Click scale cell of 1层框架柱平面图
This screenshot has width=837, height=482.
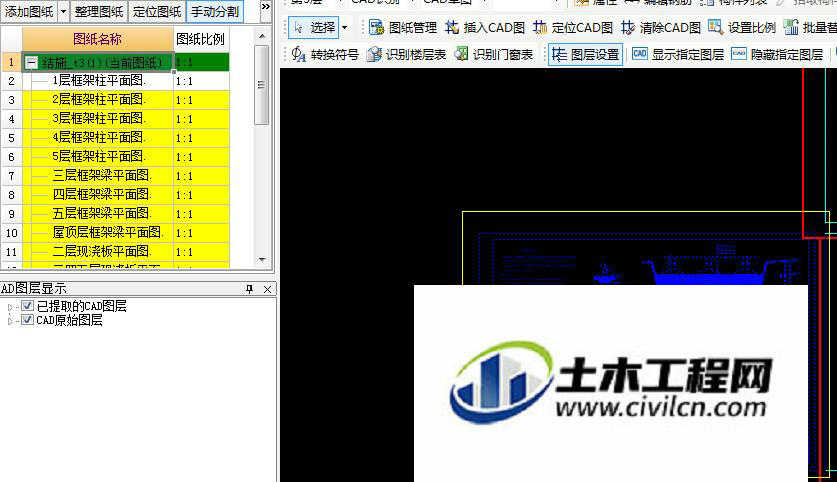[x=201, y=81]
